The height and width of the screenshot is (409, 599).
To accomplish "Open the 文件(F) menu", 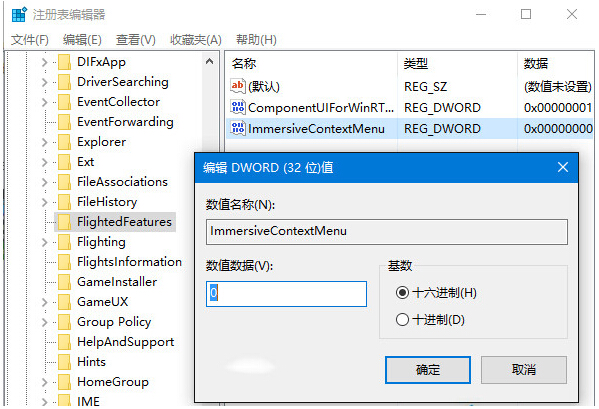I will pos(30,40).
